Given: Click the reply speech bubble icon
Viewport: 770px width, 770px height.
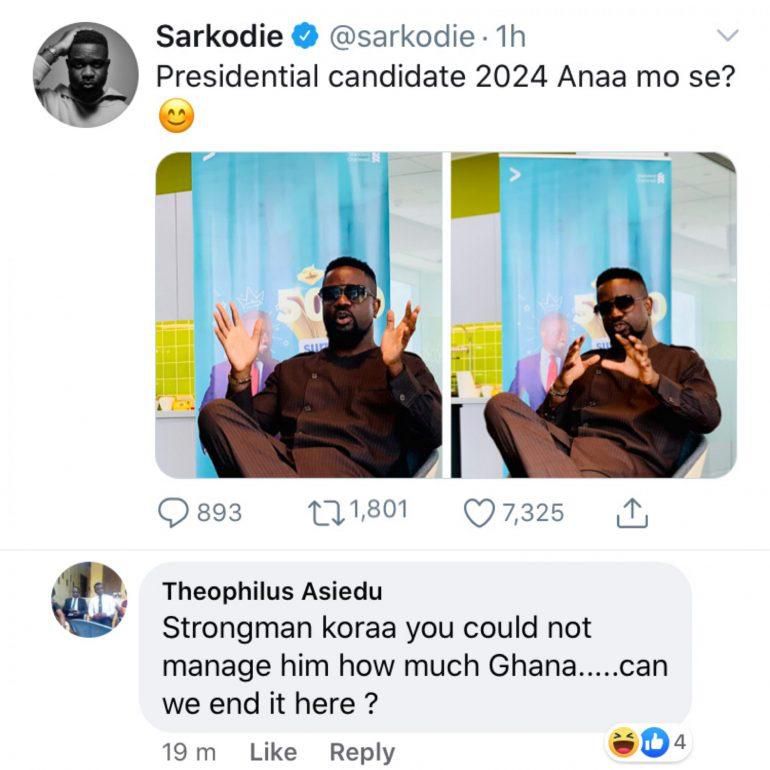Looking at the screenshot, I should tap(174, 513).
